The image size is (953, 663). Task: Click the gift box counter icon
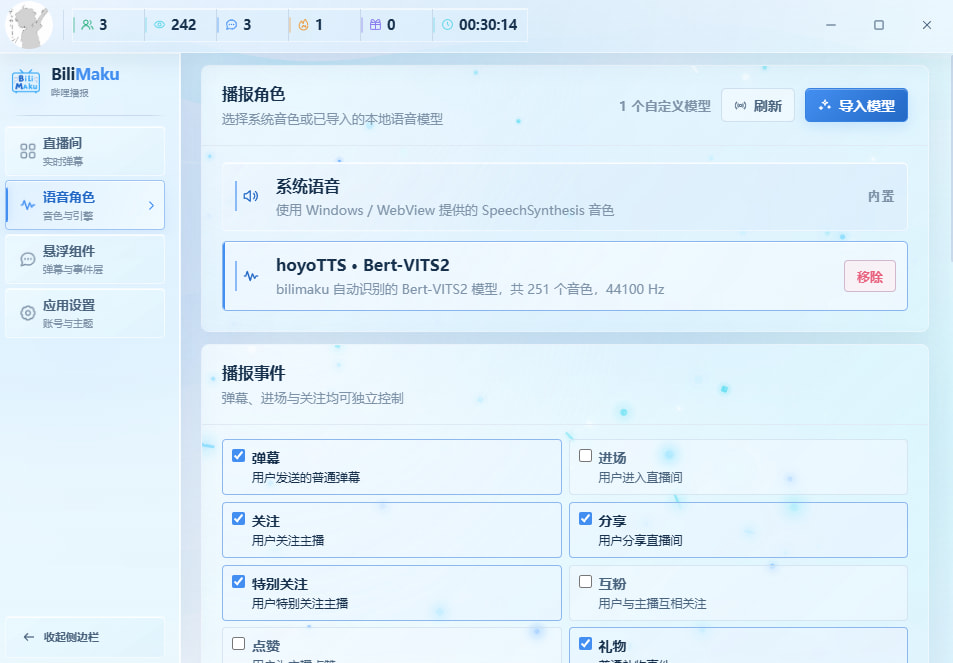(x=376, y=25)
